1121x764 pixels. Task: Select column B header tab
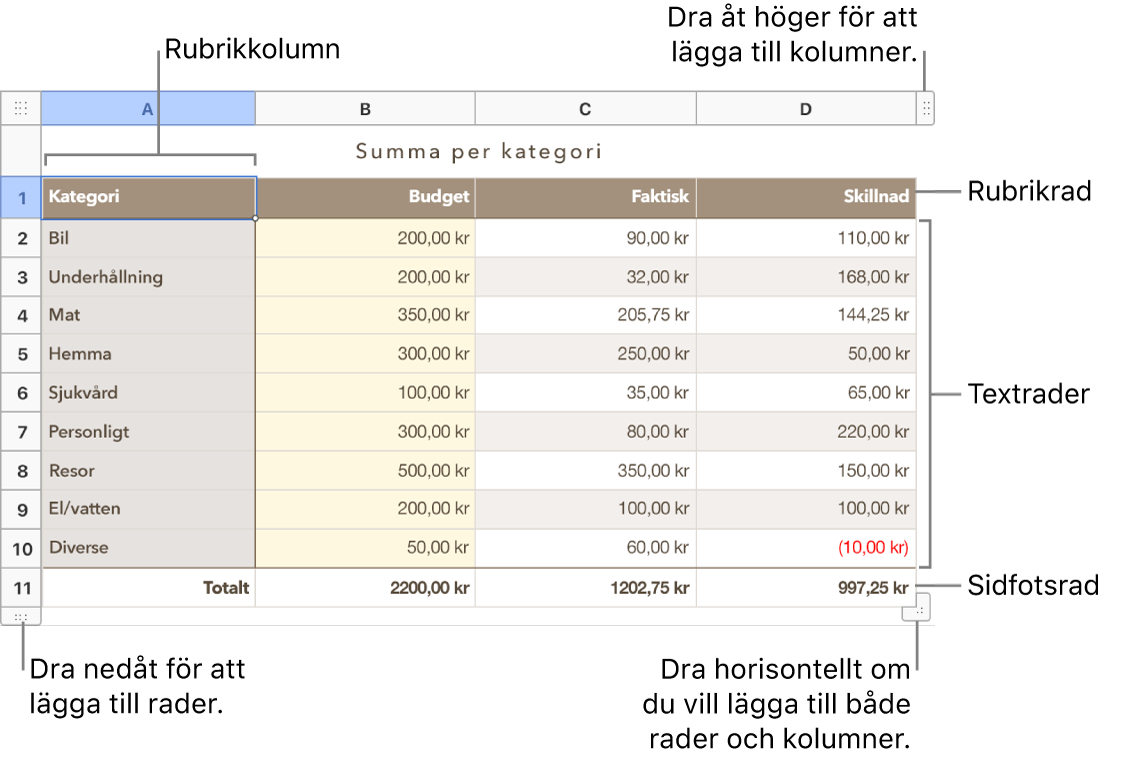(365, 108)
